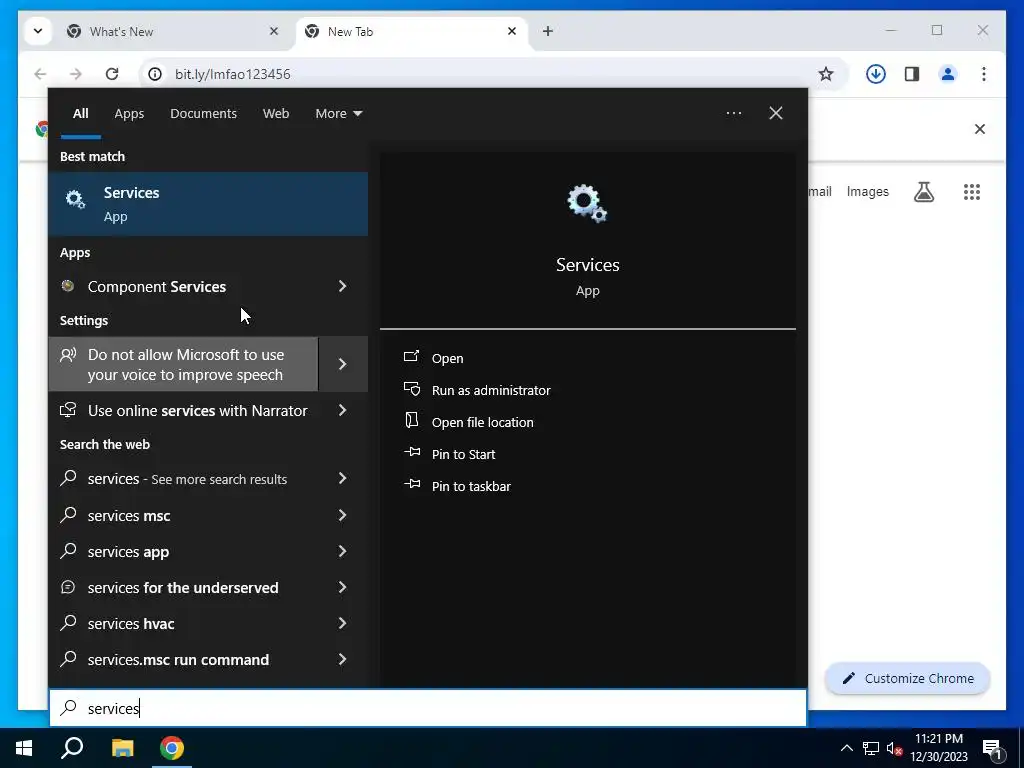
Task: Close the New Tab Chrome tab
Action: [512, 31]
